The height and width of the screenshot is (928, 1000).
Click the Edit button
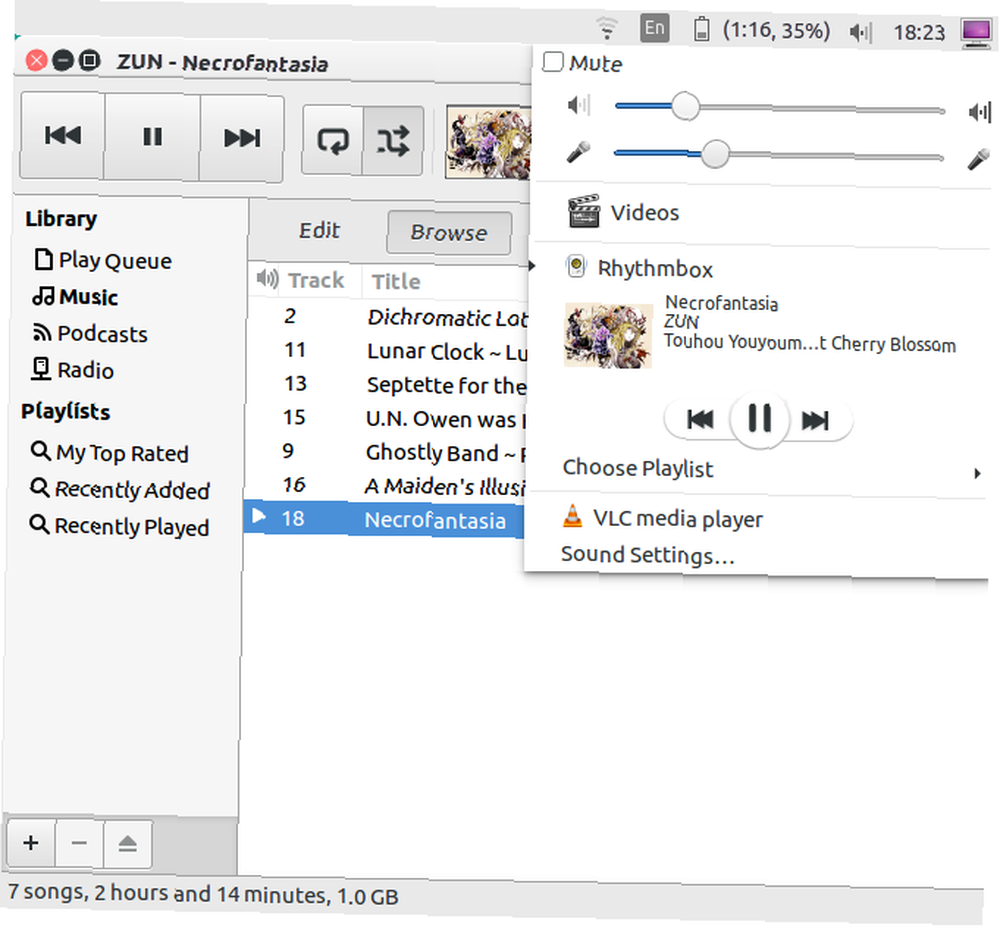click(319, 230)
